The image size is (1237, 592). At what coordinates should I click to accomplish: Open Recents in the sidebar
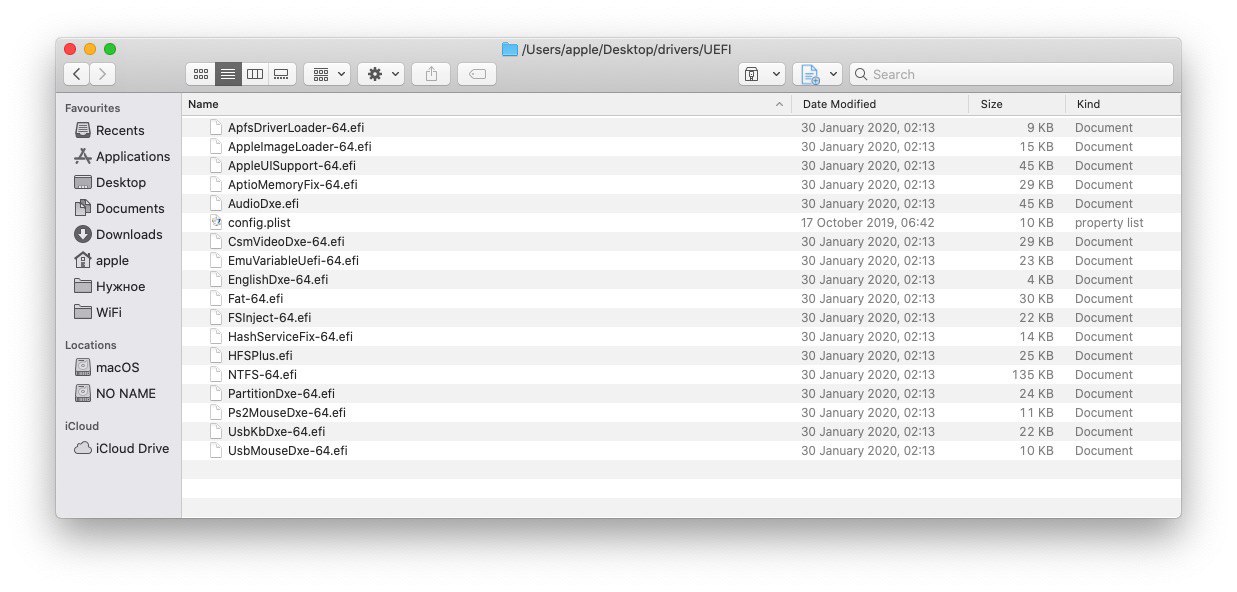click(x=109, y=130)
